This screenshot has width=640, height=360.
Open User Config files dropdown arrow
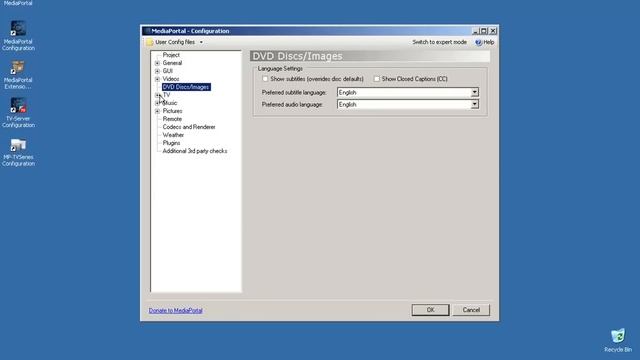pyautogui.click(x=201, y=42)
